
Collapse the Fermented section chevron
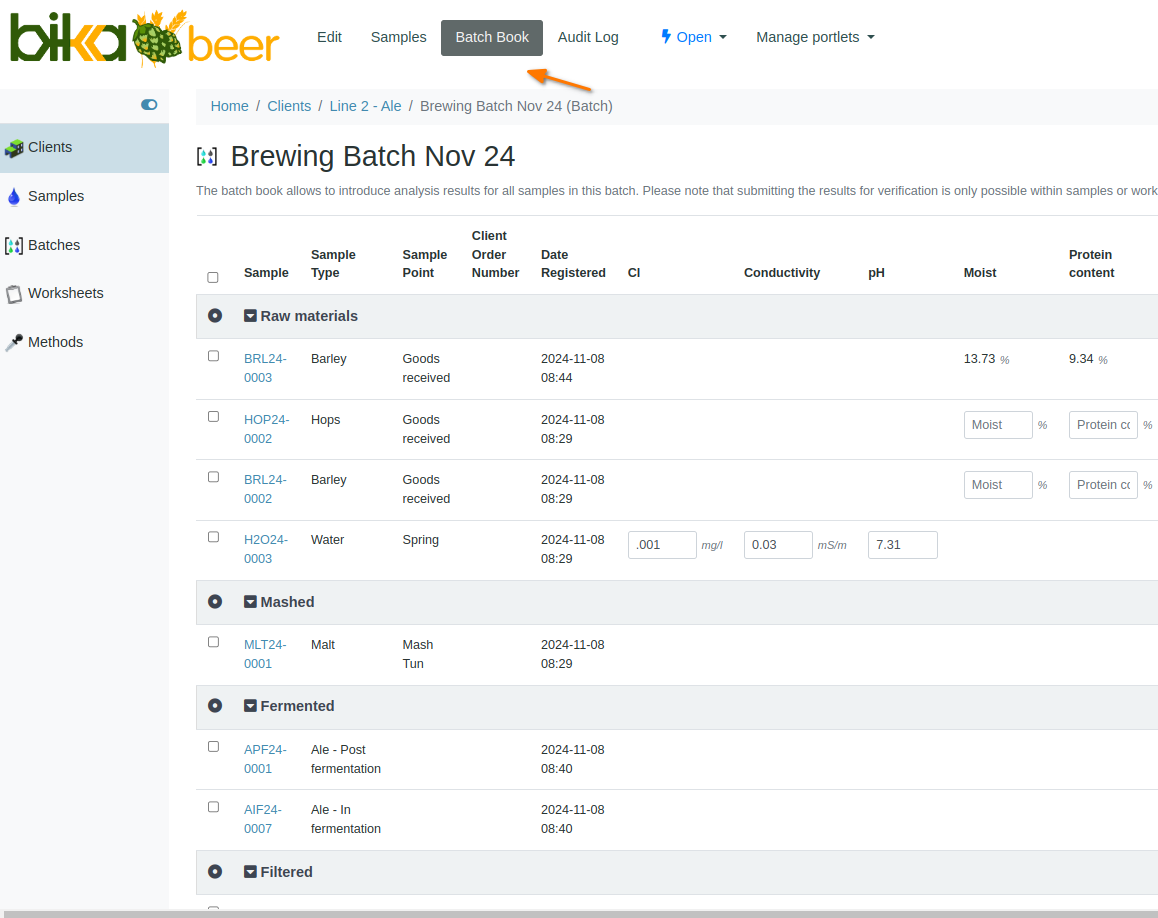249,705
